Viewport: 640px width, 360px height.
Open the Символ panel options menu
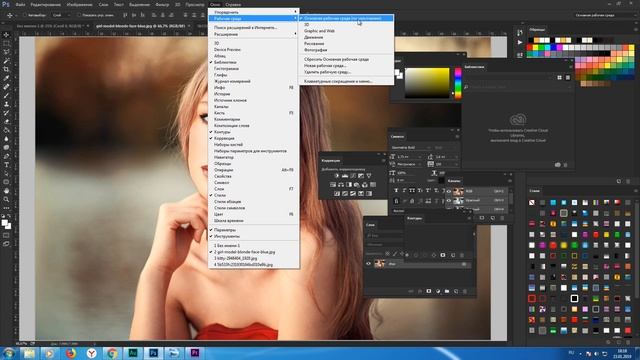(457, 137)
